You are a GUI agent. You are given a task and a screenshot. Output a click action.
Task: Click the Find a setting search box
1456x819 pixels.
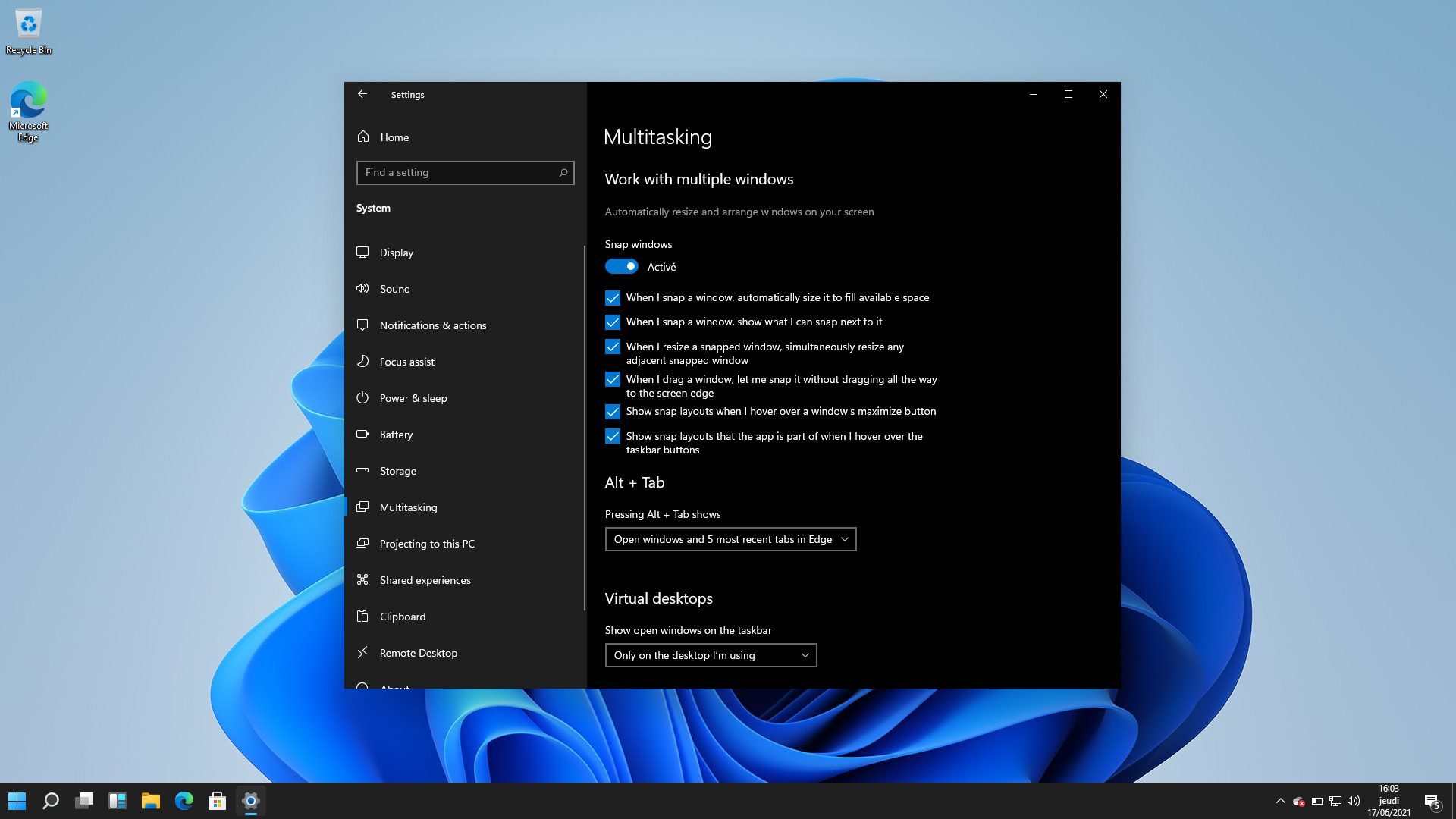(459, 173)
